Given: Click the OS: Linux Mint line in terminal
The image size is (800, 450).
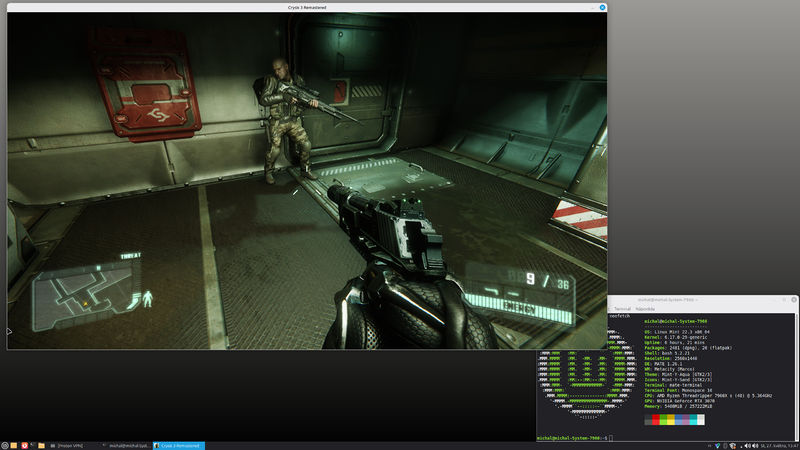Looking at the screenshot, I should [x=677, y=332].
